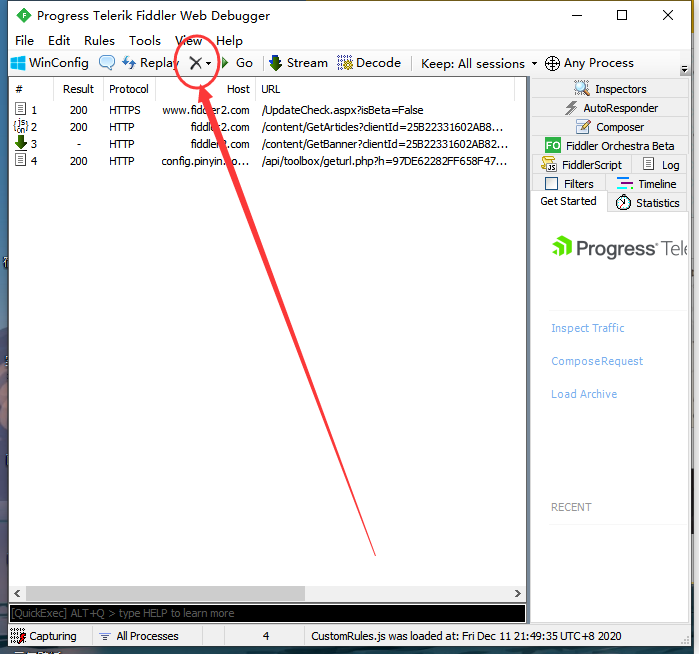Toggle Stream mode in toolbar
The width and height of the screenshot is (699, 654).
point(298,63)
